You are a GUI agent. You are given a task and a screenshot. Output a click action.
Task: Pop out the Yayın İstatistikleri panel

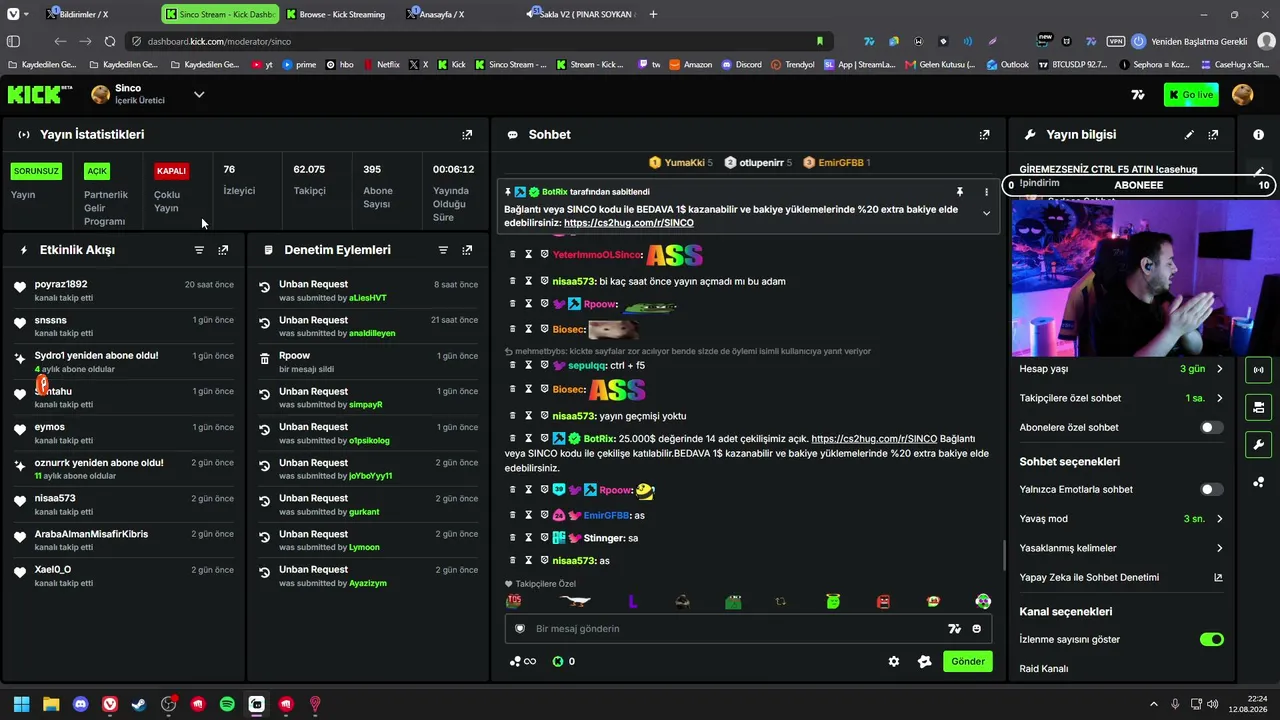[467, 135]
